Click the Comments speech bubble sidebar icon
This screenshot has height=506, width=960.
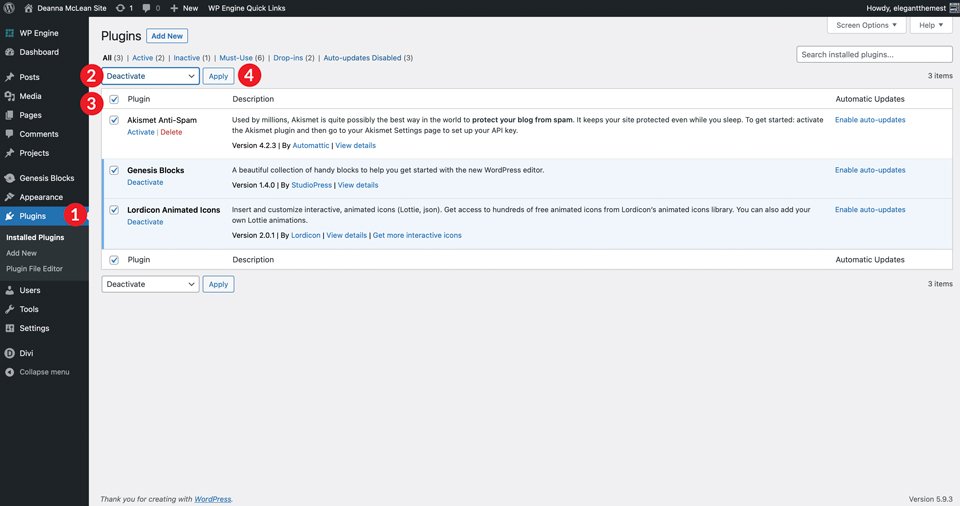click(9, 134)
